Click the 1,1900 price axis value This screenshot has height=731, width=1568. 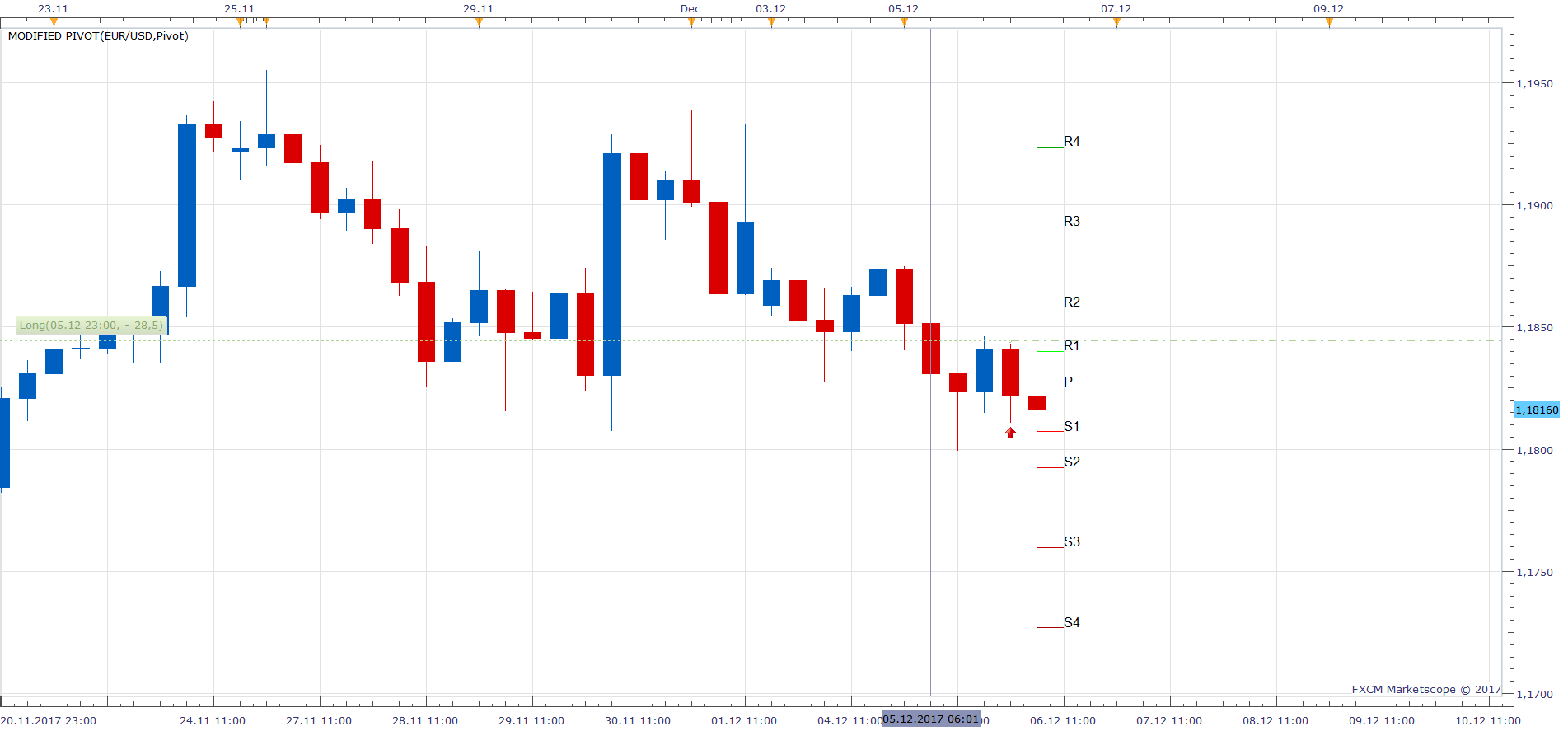coord(1535,206)
